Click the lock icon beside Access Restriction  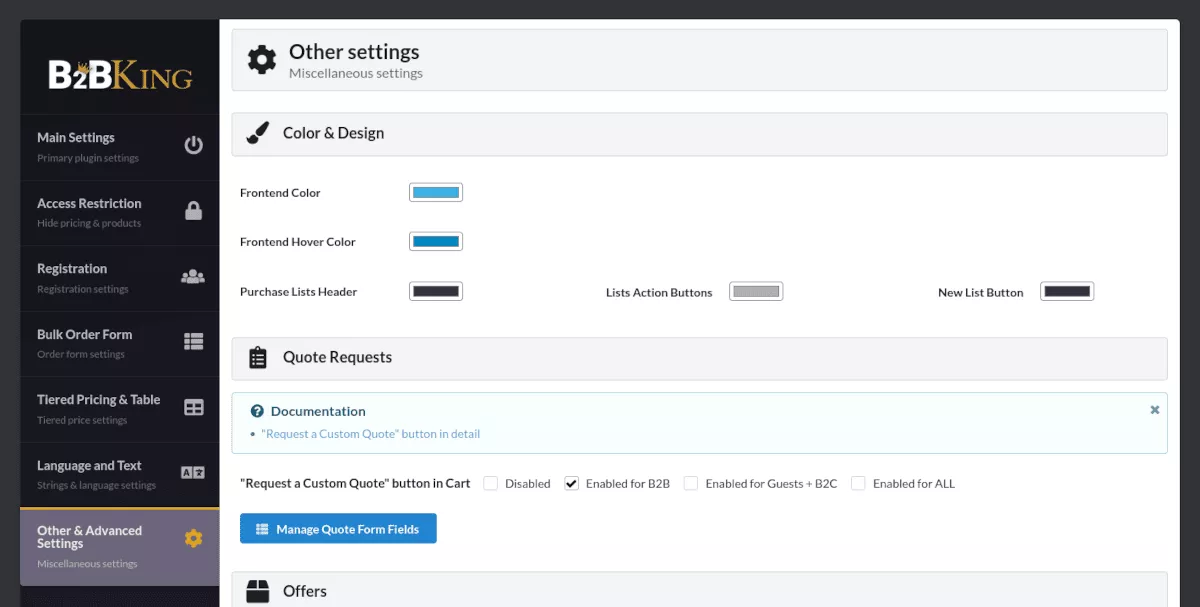[x=193, y=211]
